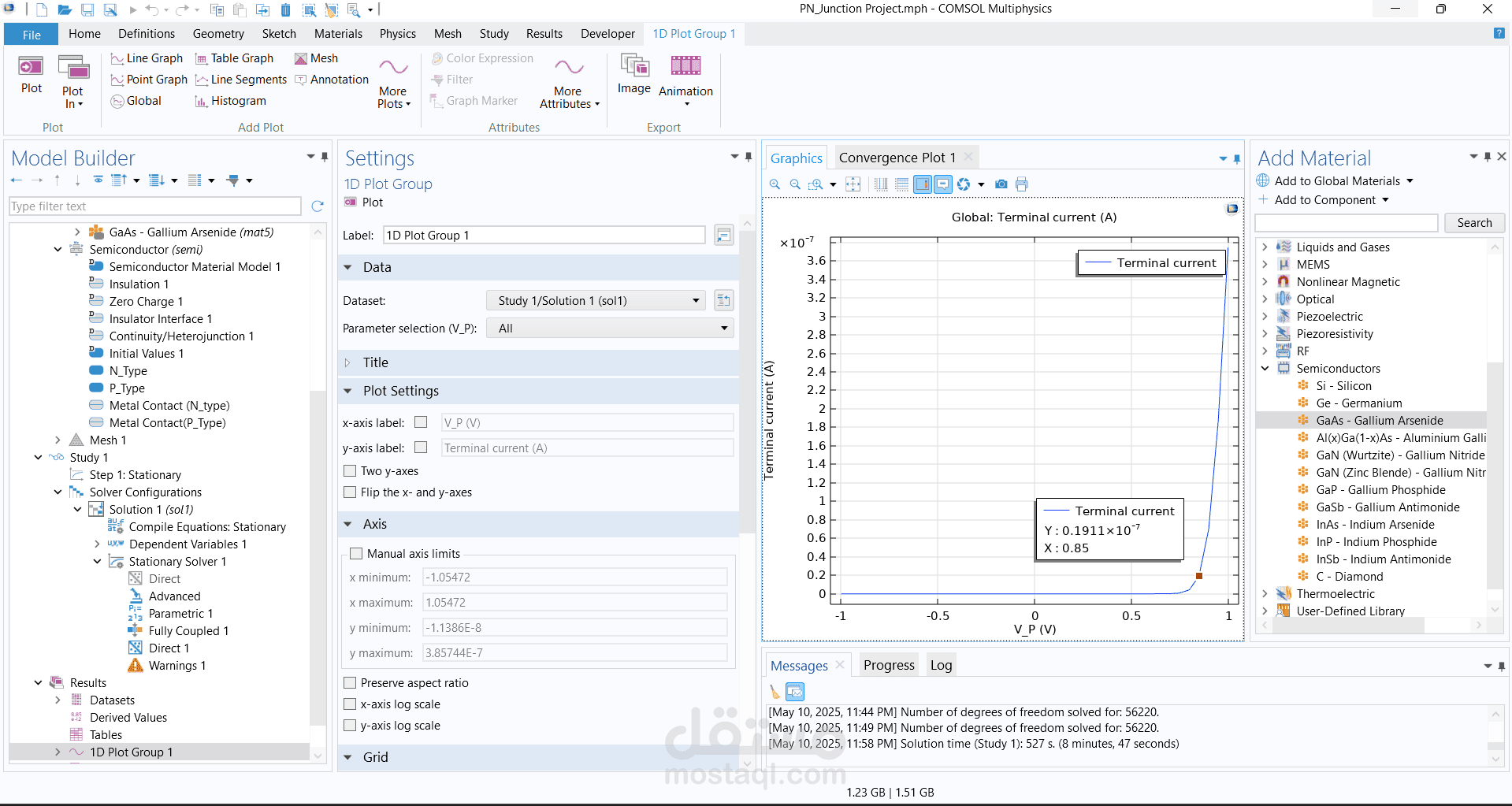Insert a Histogram plot
The width and height of the screenshot is (1512, 806).
(x=230, y=101)
